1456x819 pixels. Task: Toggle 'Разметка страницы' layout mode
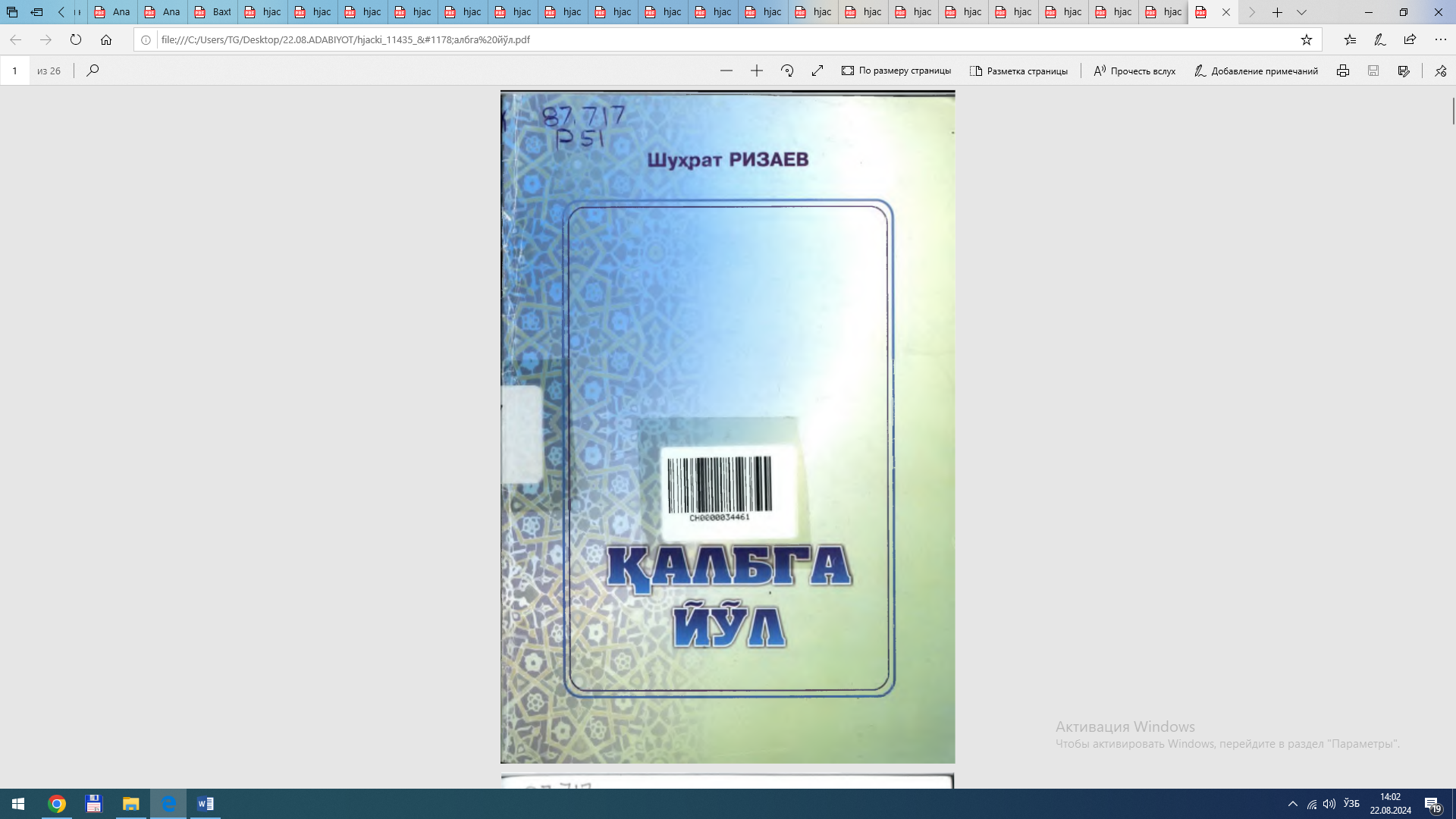click(1019, 71)
